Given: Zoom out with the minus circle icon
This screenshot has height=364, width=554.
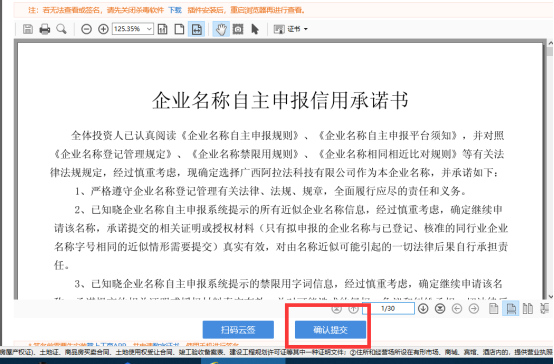Looking at the screenshot, I should 86,29.
